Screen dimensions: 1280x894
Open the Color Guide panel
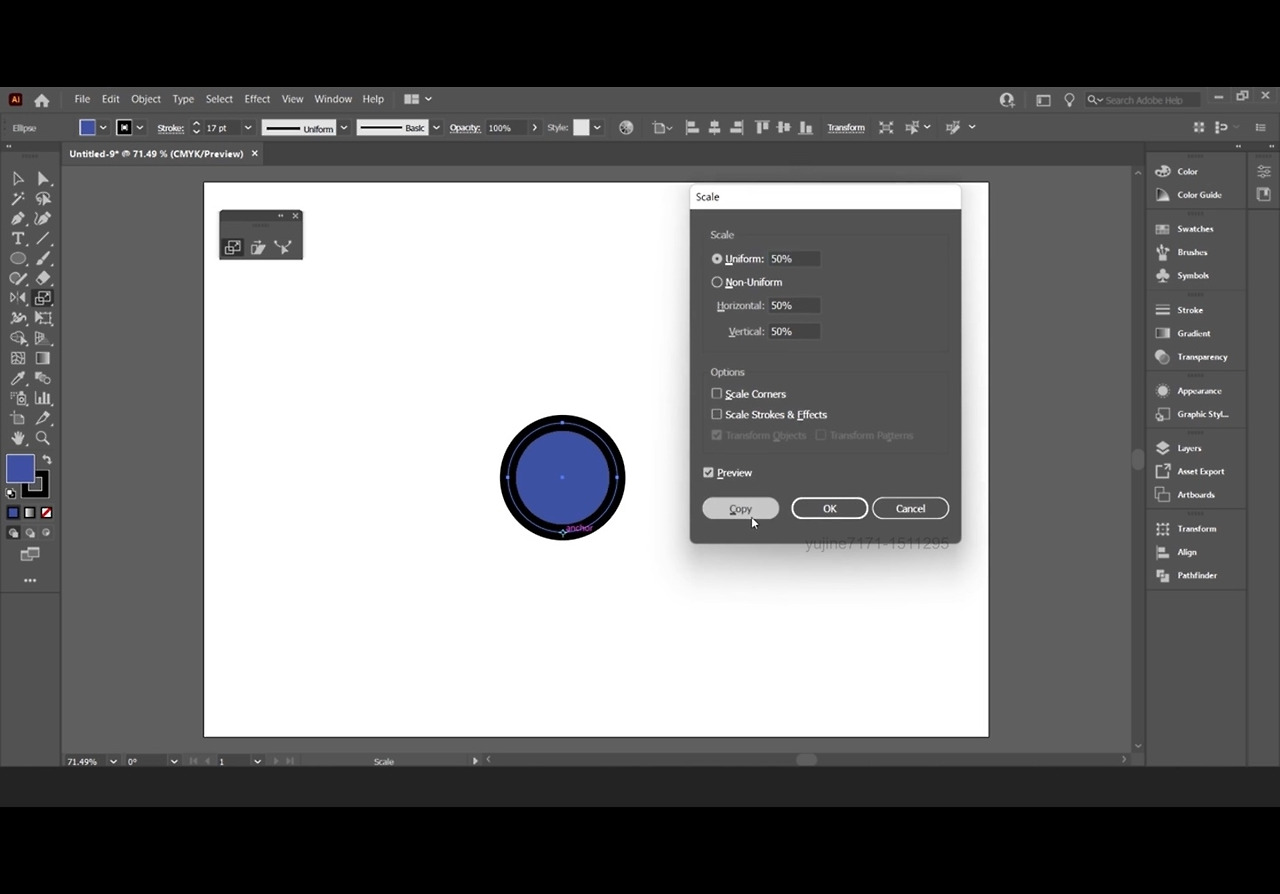point(1189,195)
